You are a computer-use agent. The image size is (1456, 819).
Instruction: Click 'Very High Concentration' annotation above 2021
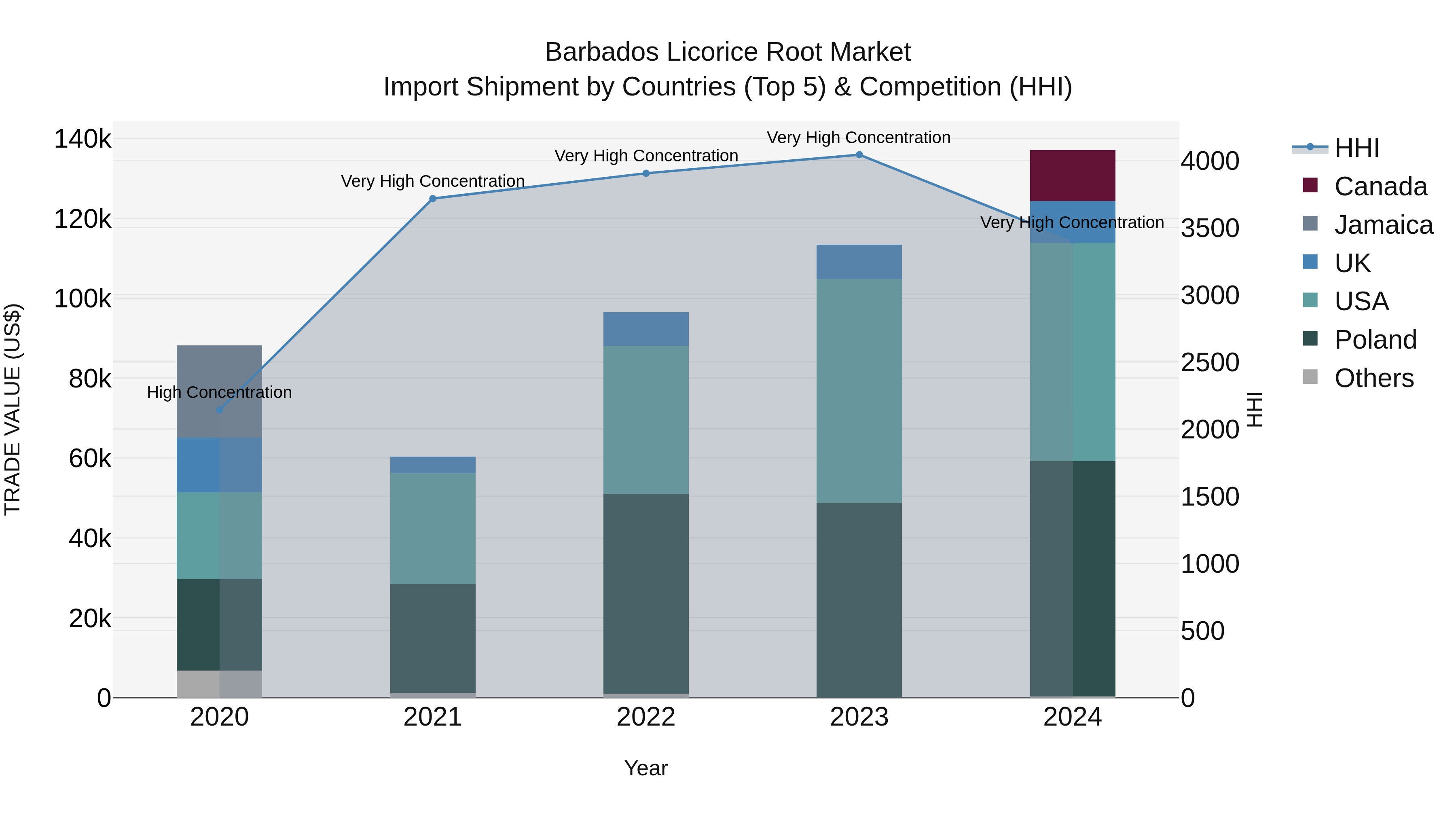pyautogui.click(x=433, y=181)
